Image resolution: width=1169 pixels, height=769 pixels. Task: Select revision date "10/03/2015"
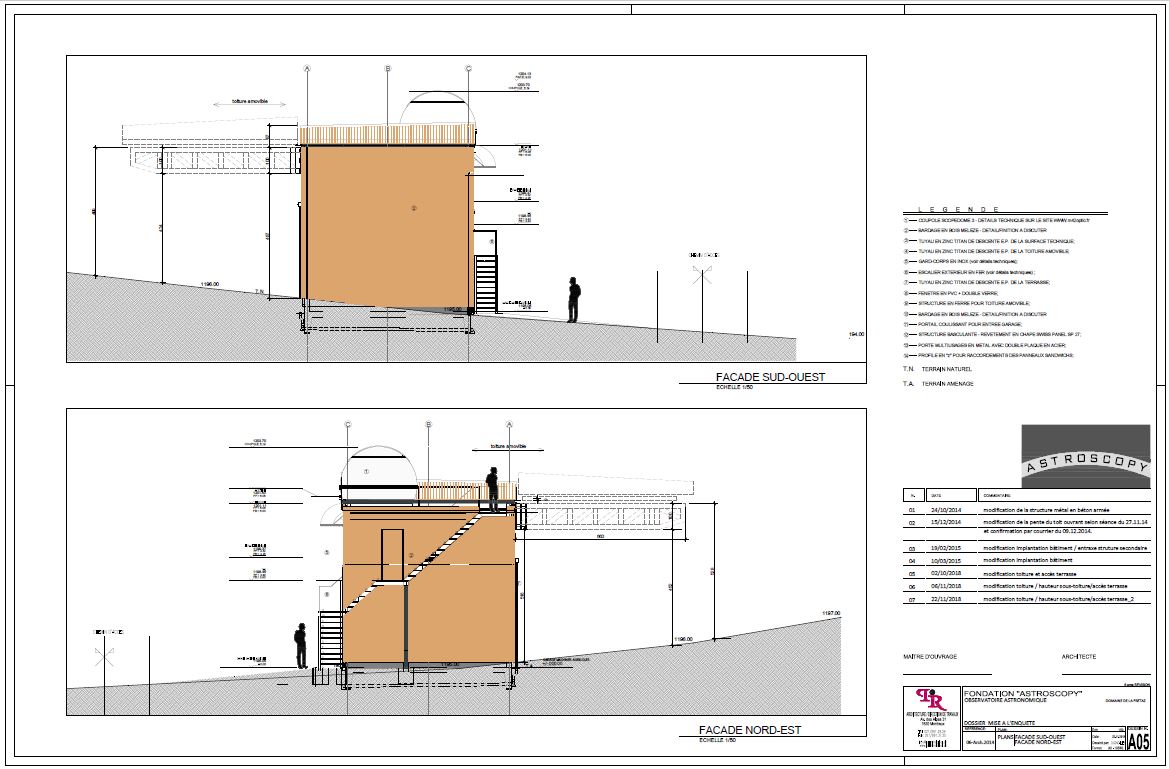click(945, 560)
